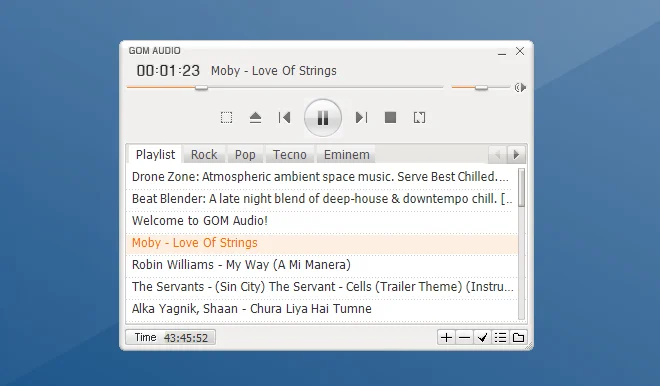Click the total Time 43:45:52 display

[171, 337]
